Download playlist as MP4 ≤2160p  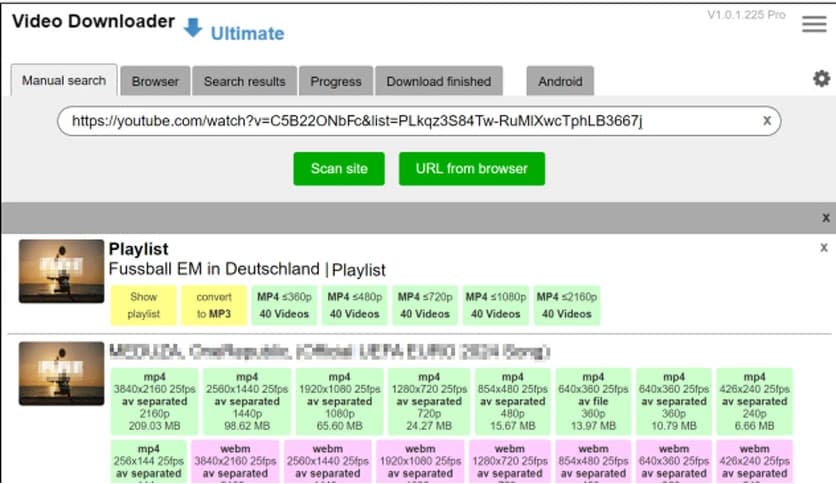point(567,305)
